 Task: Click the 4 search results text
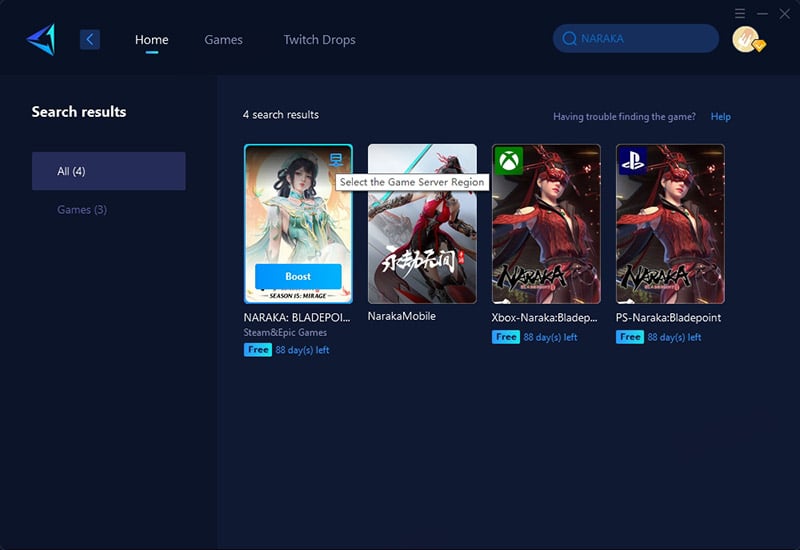click(x=281, y=115)
